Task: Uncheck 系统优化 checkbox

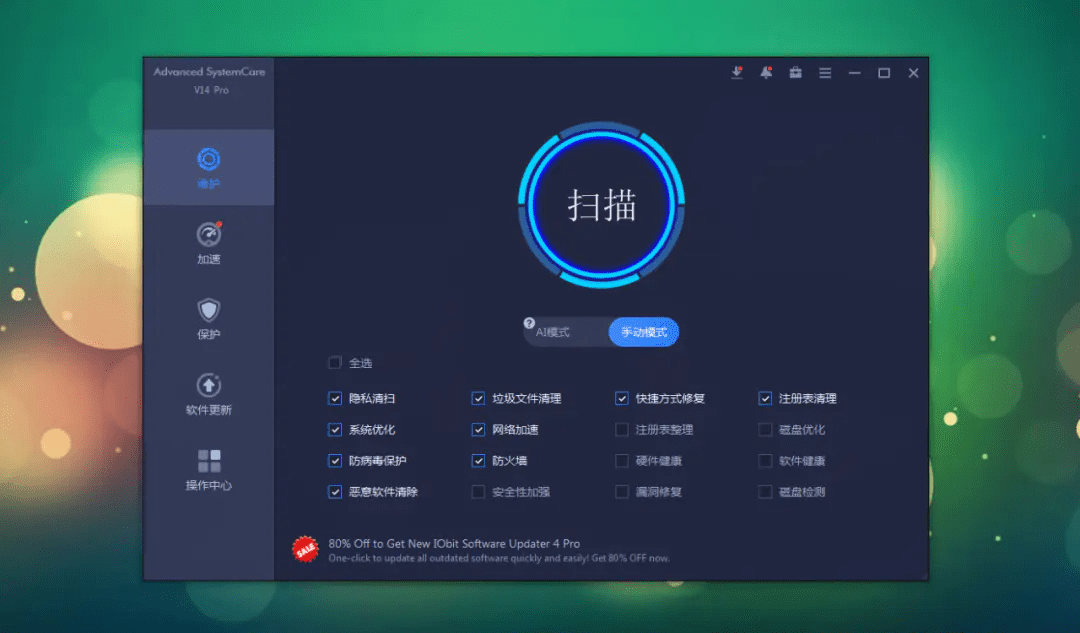Action: tap(335, 429)
